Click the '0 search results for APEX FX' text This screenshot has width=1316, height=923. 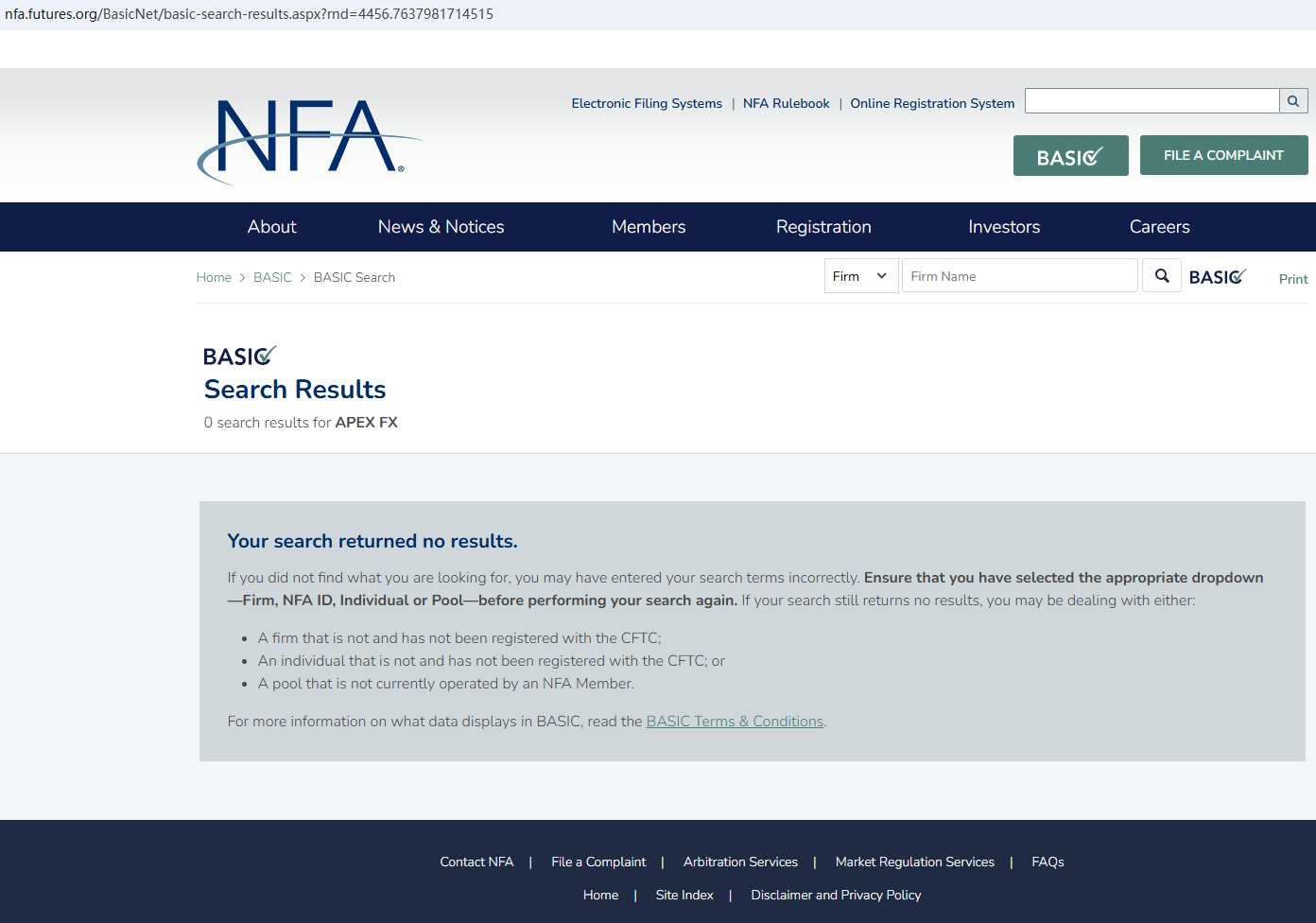point(301,423)
